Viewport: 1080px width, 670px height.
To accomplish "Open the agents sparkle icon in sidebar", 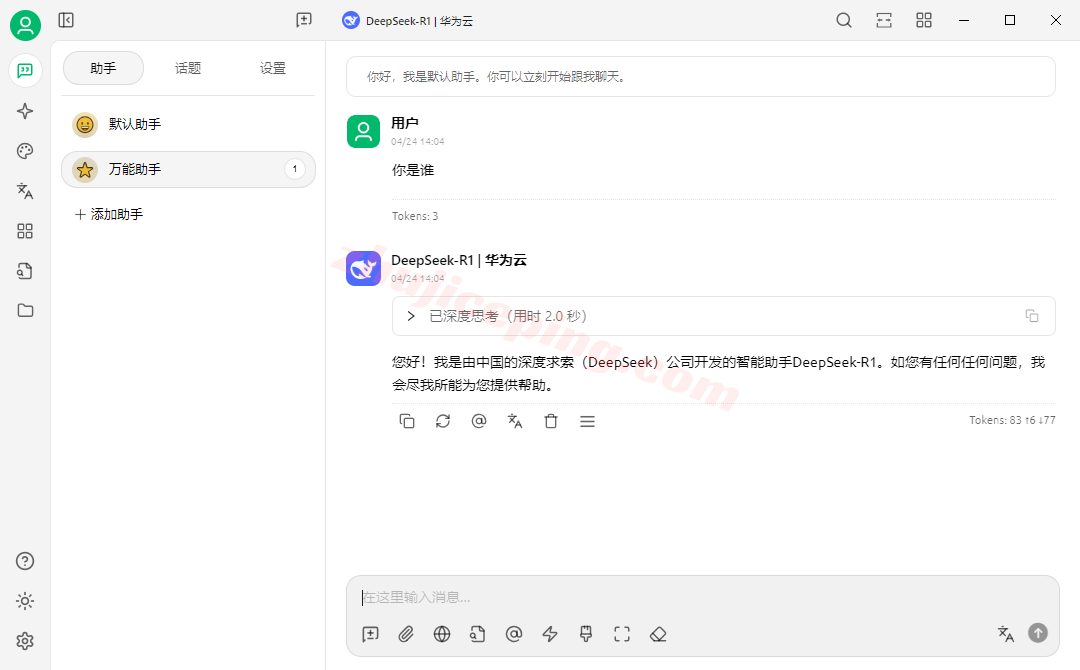I will (x=25, y=111).
